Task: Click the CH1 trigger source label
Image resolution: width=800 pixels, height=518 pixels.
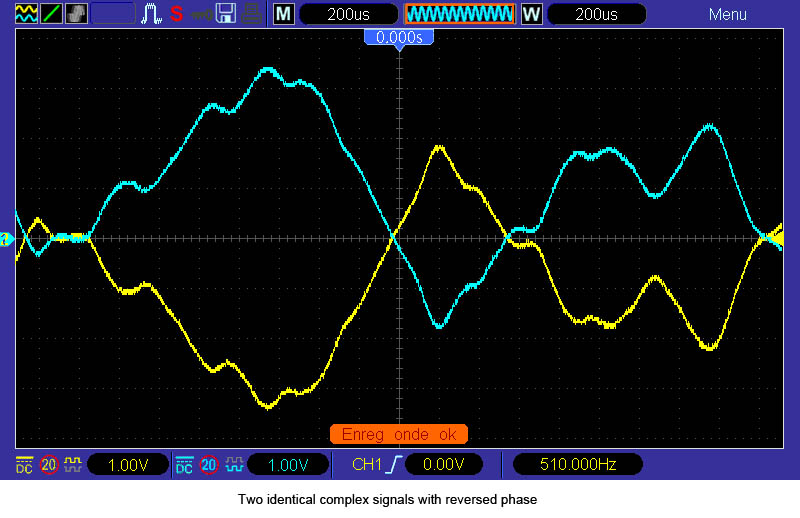Action: [368, 464]
